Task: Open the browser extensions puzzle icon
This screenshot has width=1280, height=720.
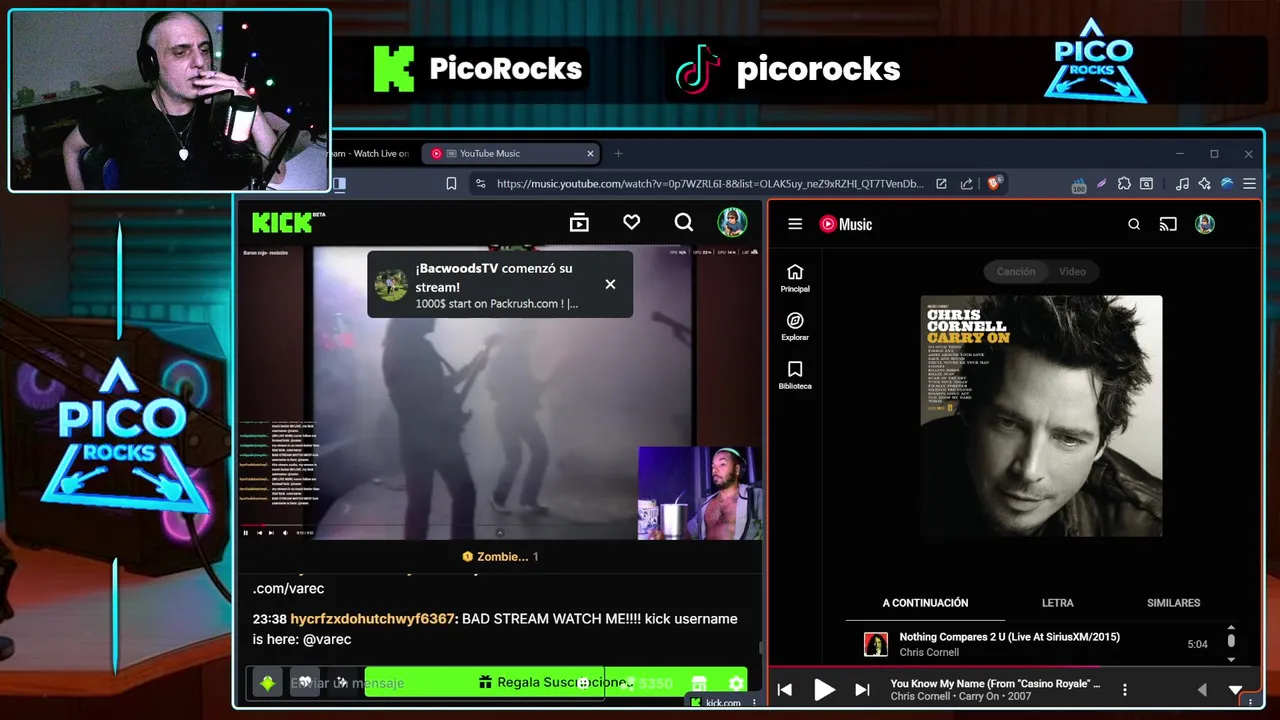Action: click(x=1124, y=184)
